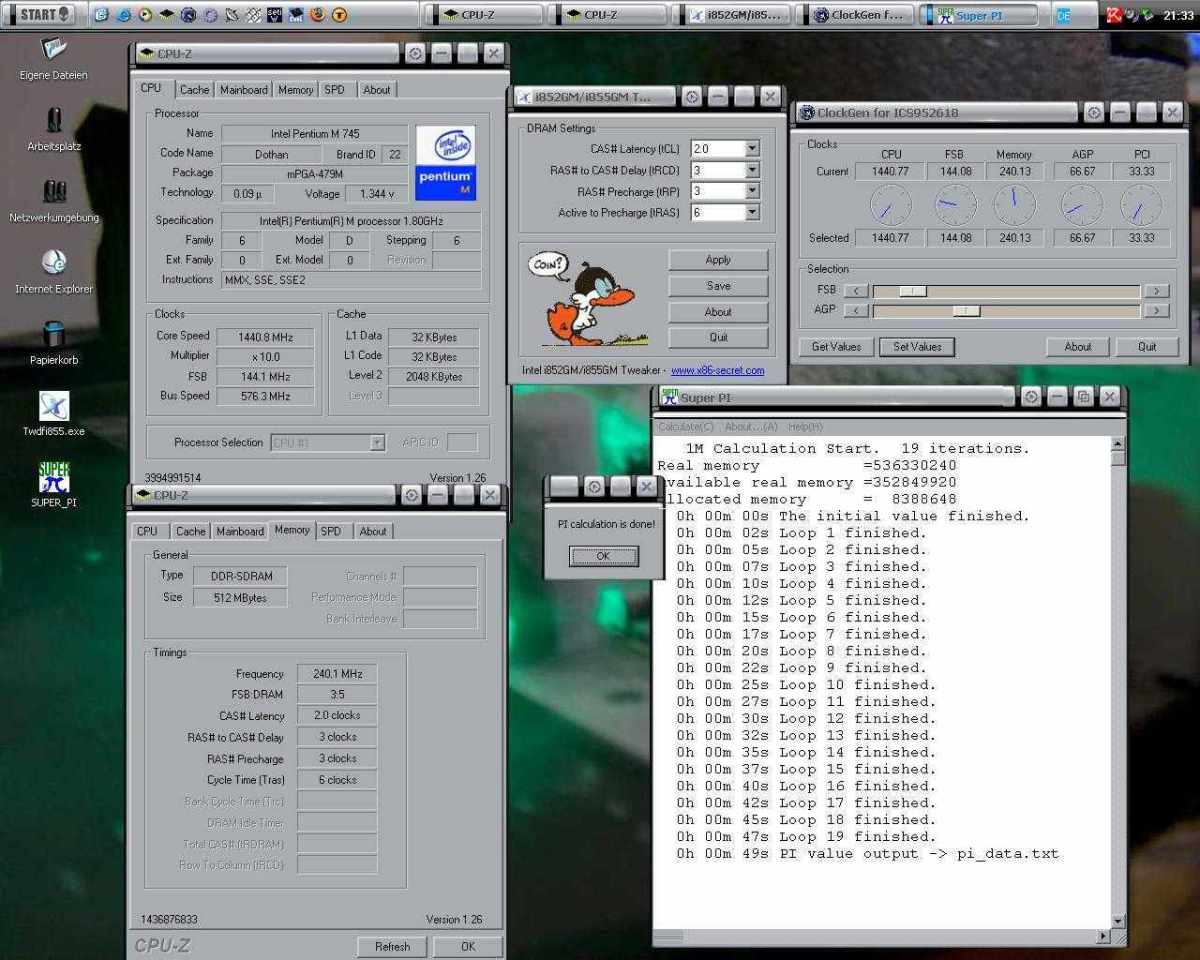Open the www.x86-secret.com link
Image resolution: width=1200 pixels, height=960 pixels.
point(717,371)
